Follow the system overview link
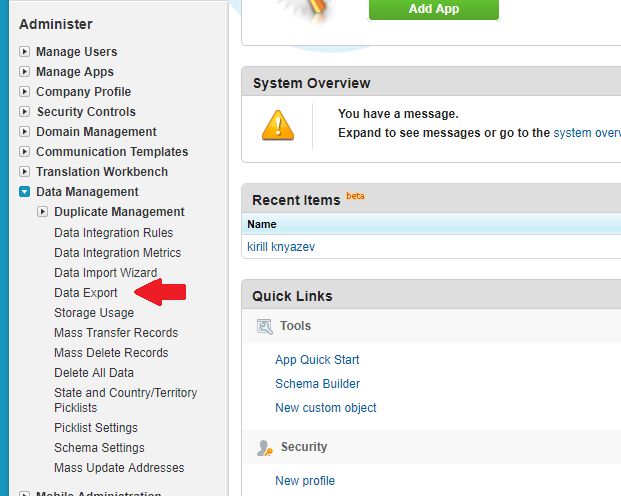The image size is (621, 496). [x=587, y=132]
